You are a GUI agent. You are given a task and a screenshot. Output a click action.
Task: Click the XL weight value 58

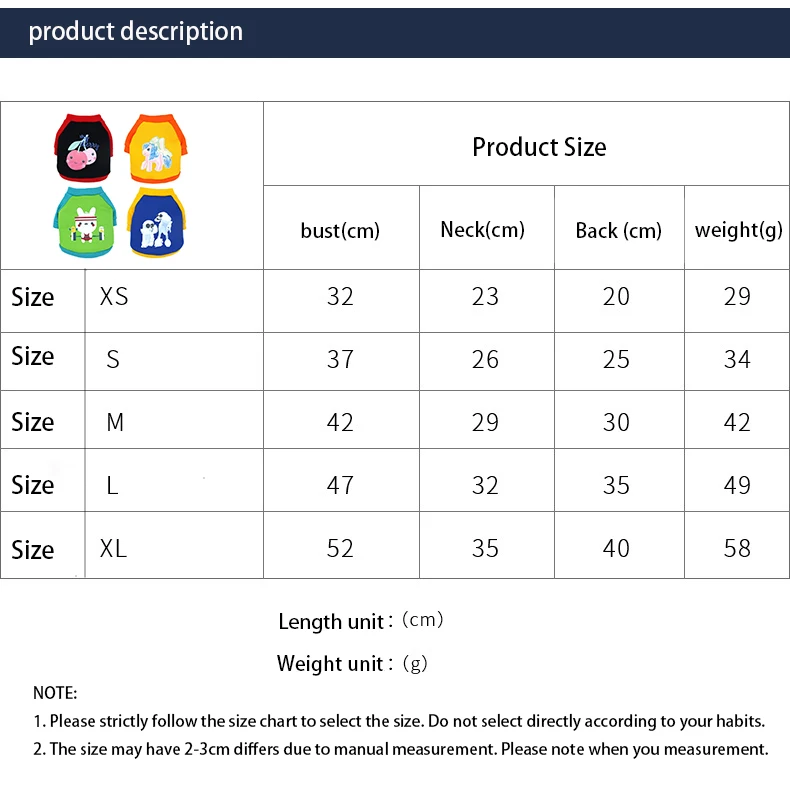(x=737, y=548)
